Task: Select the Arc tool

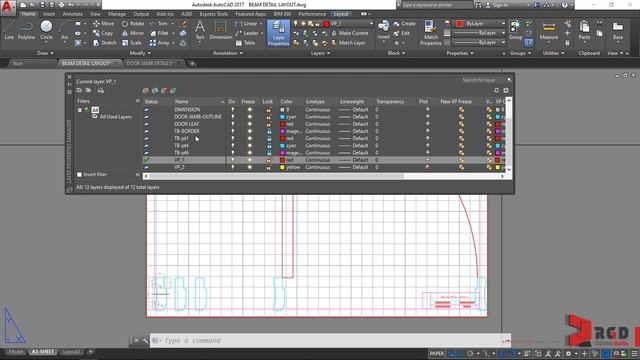Action: (x=64, y=31)
